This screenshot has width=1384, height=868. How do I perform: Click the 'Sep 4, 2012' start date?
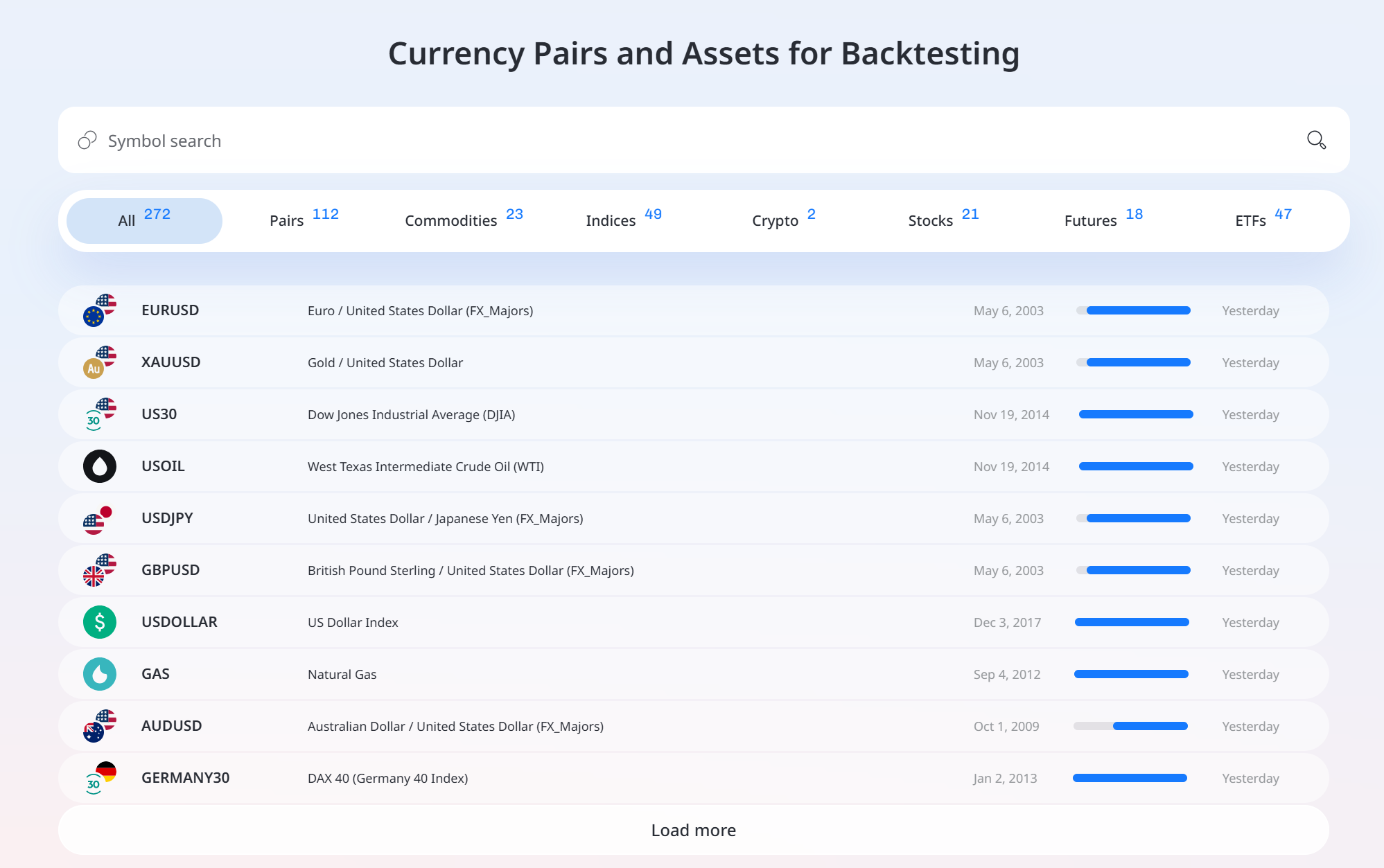pyautogui.click(x=1007, y=674)
